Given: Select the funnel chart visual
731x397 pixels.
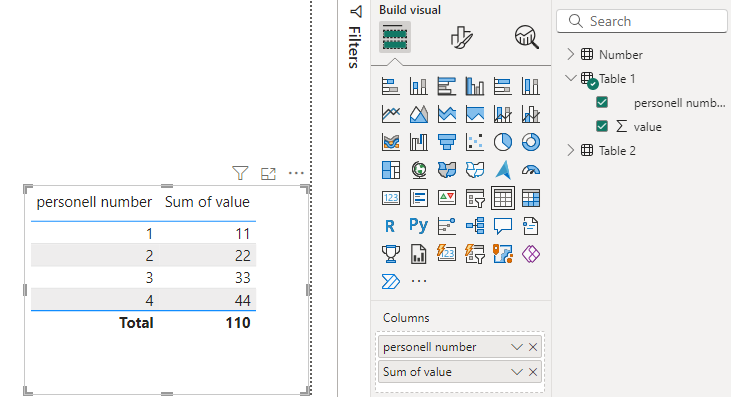Looking at the screenshot, I should pos(447,142).
